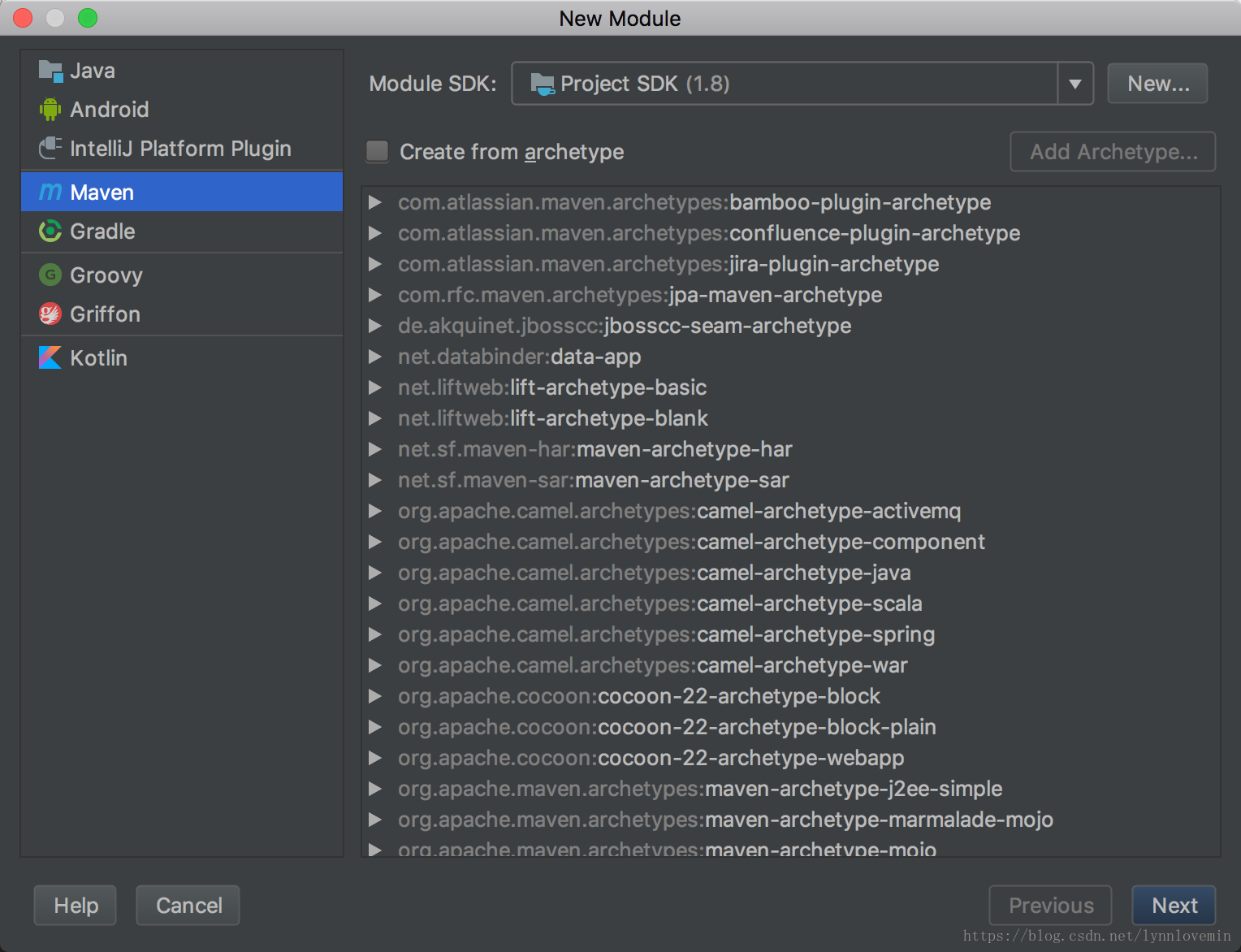Expand jbosscc-seam-archetype entry
This screenshot has height=952, width=1241.
[375, 326]
